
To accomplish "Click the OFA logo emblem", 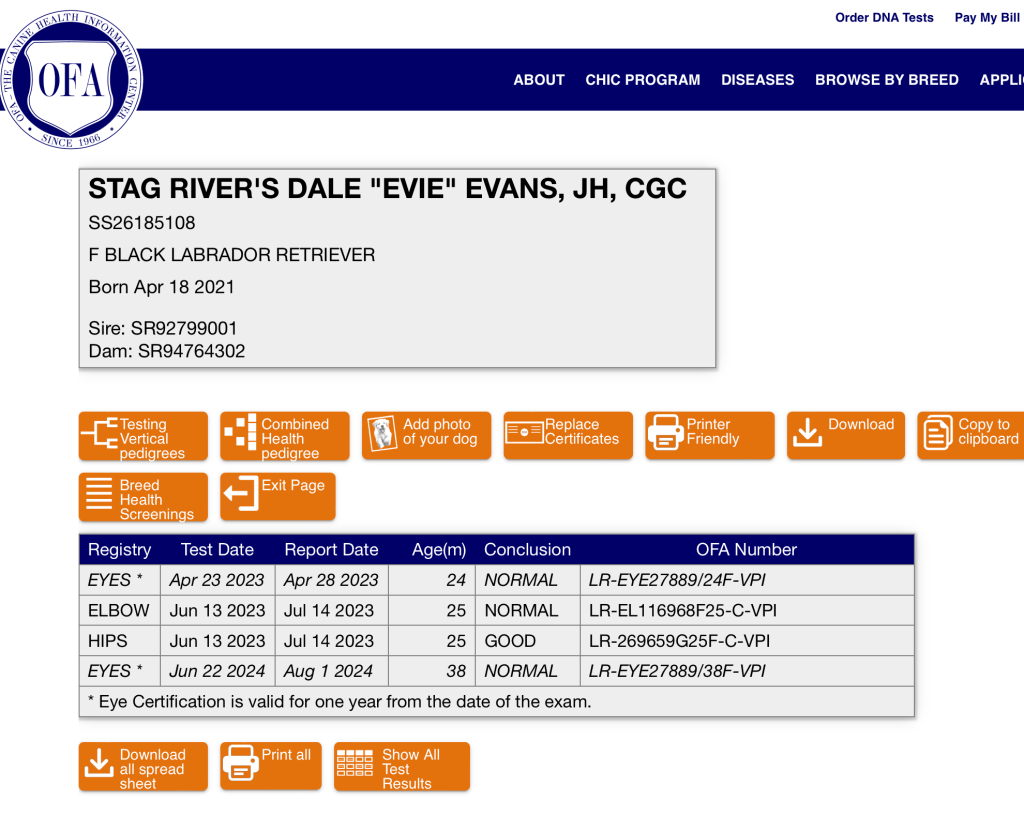I will point(71,80).
